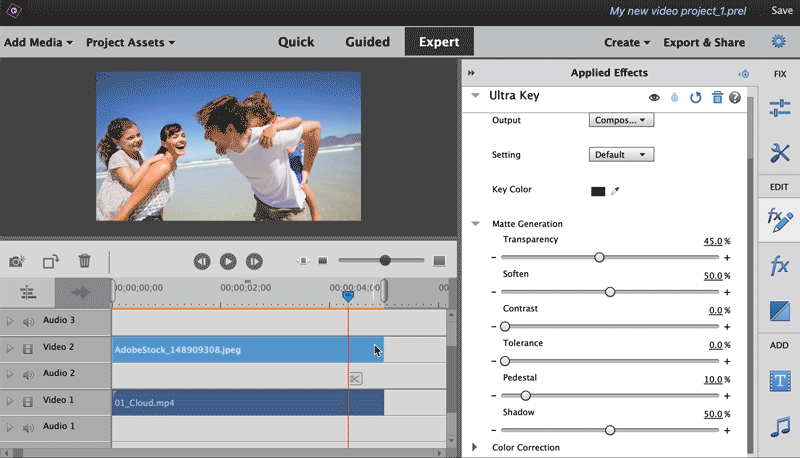The height and width of the screenshot is (458, 800).
Task: Click the Export & Share button
Action: [x=704, y=43]
